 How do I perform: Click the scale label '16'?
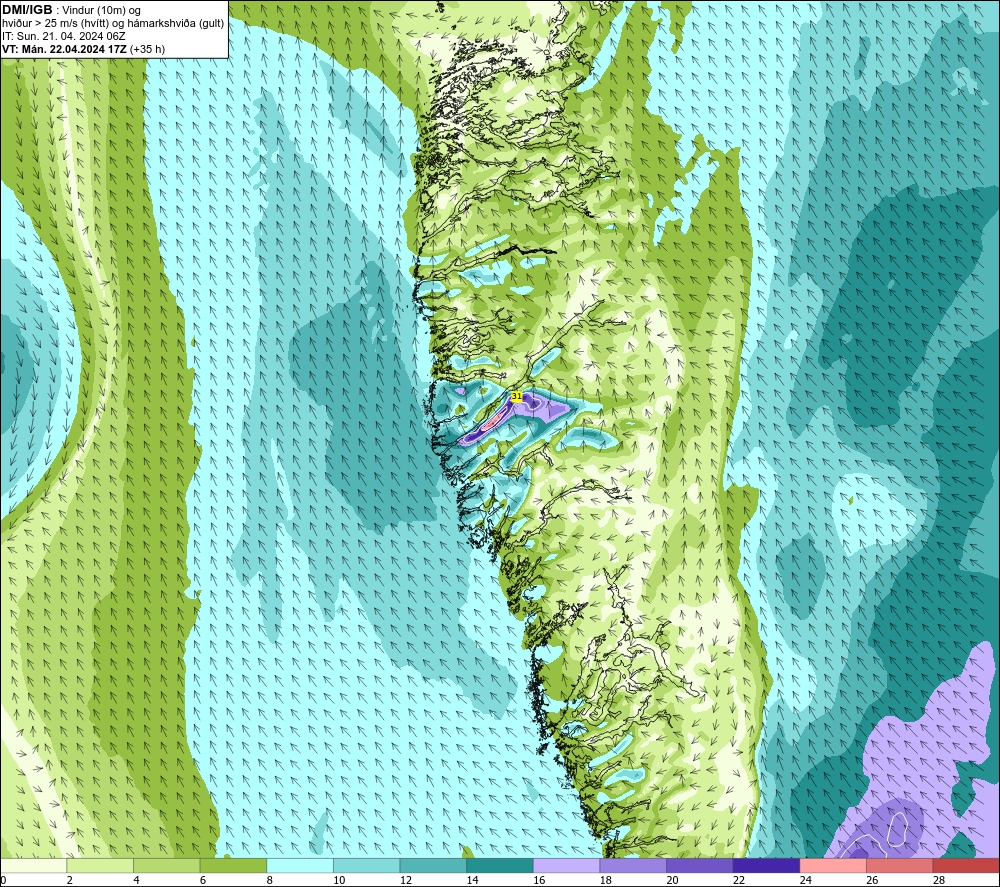tap(540, 880)
